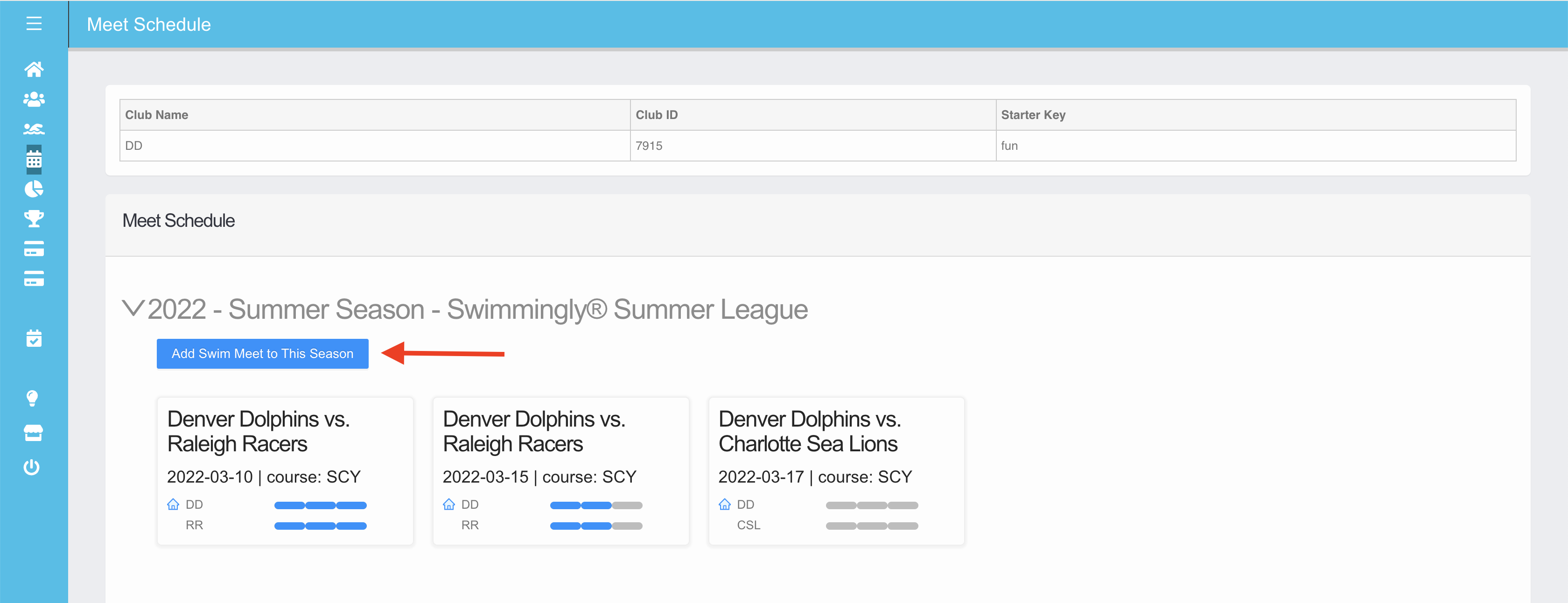Open the Denver Dolphins vs. Charlotte Sea Lions card
The width and height of the screenshot is (1568, 603).
[x=837, y=471]
